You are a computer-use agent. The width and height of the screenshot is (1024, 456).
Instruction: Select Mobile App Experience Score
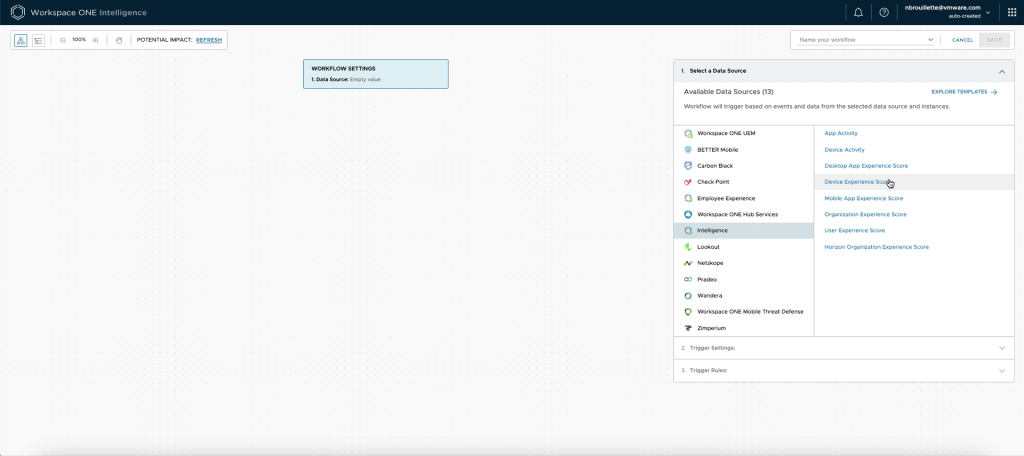point(864,198)
